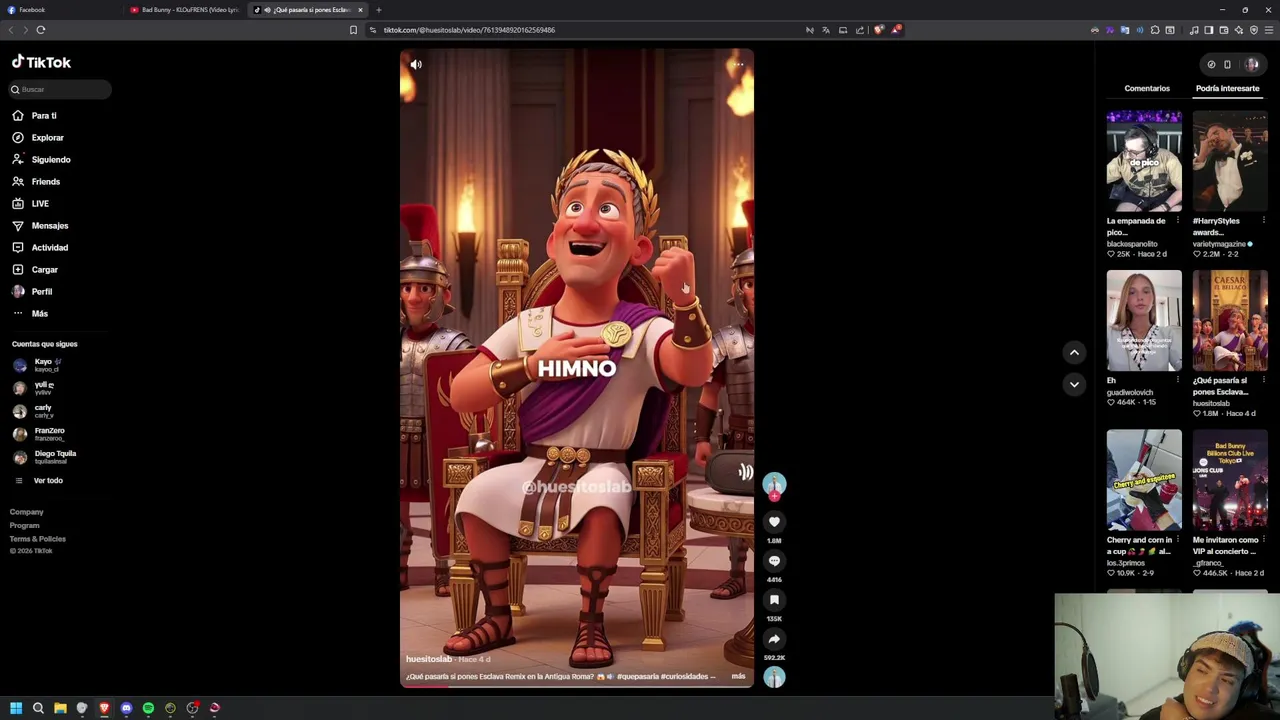This screenshot has width=1280, height=720.
Task: Open a new browser tab
Action: pos(379,10)
